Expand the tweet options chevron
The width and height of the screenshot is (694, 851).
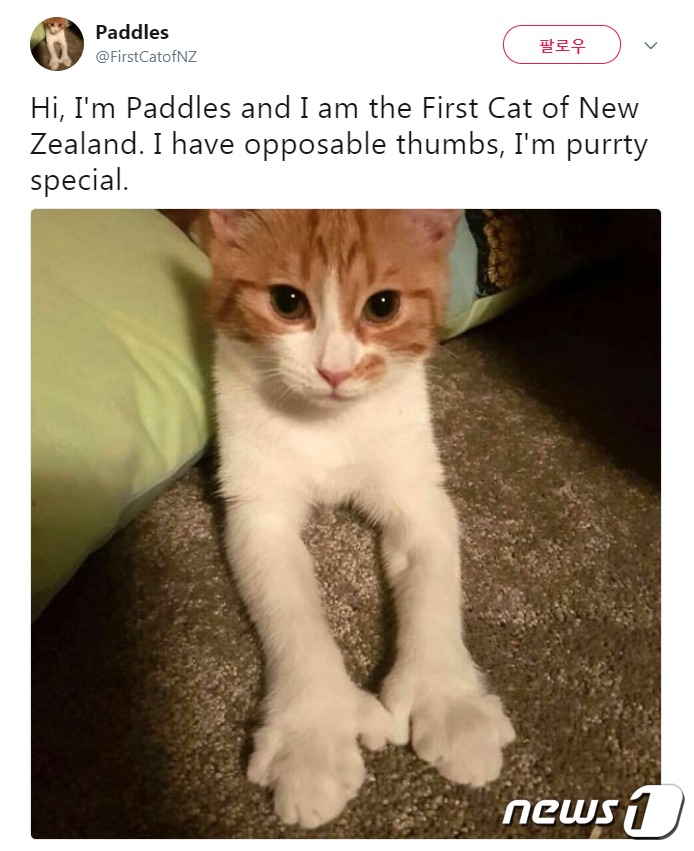pos(651,45)
